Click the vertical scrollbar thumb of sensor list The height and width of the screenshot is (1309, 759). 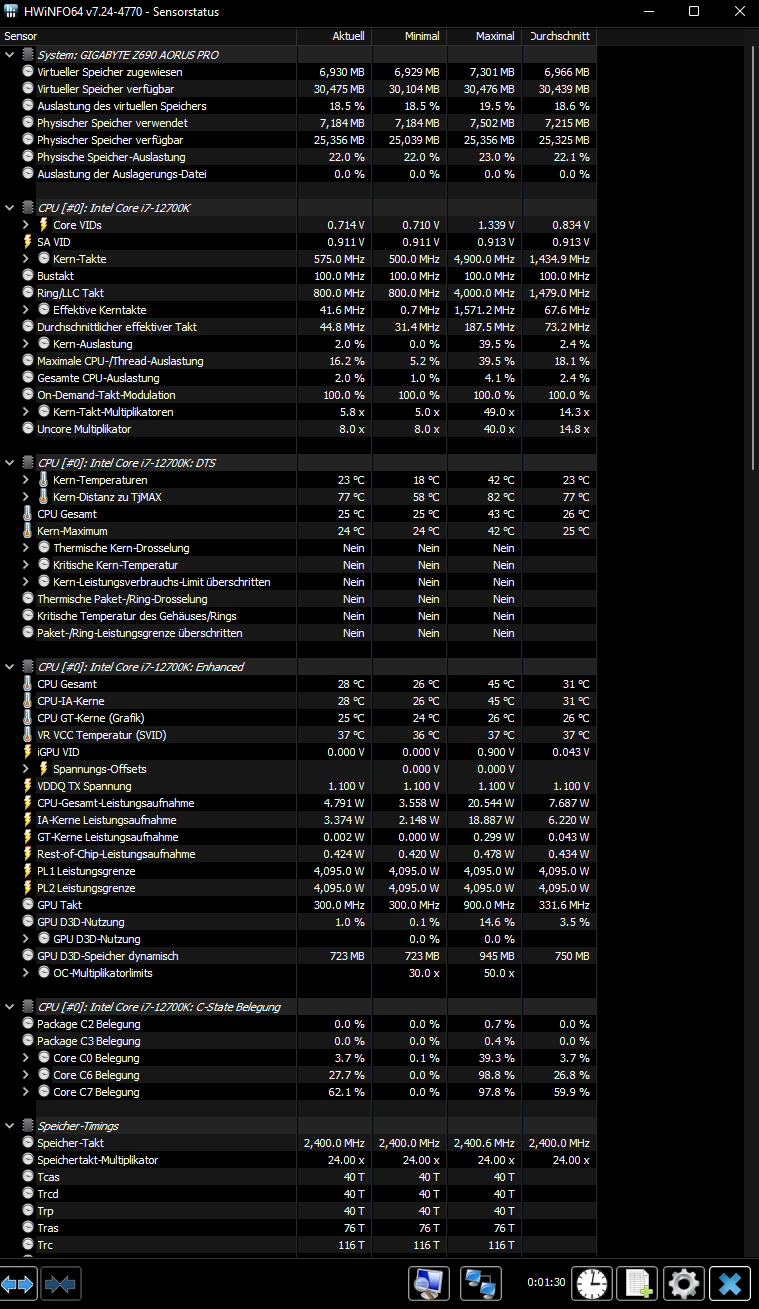pyautogui.click(x=754, y=257)
